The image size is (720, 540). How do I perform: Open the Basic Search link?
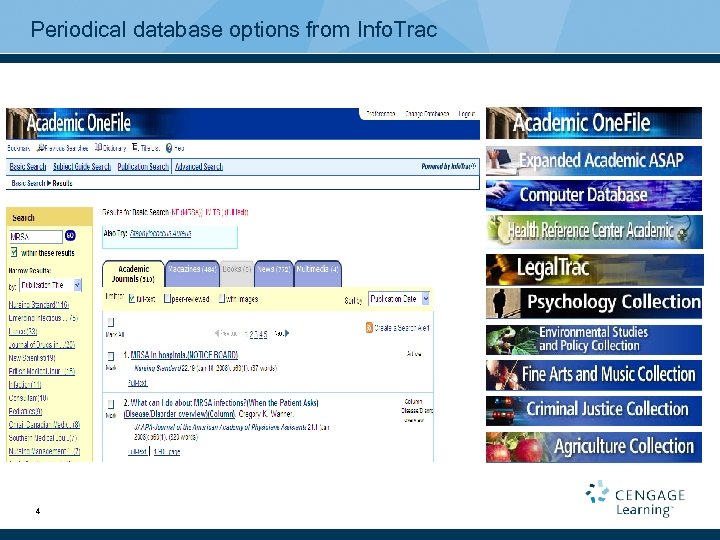tap(28, 167)
